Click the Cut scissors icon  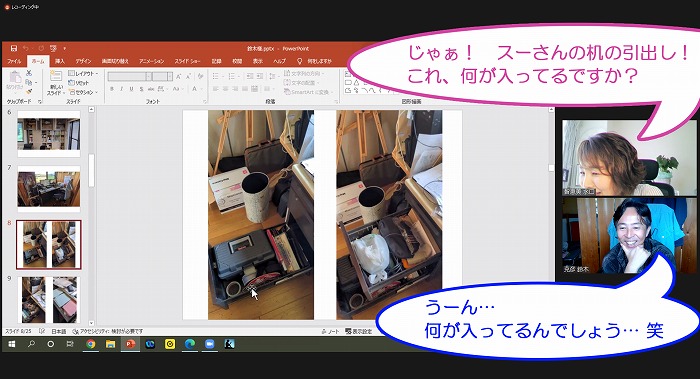pyautogui.click(x=29, y=73)
